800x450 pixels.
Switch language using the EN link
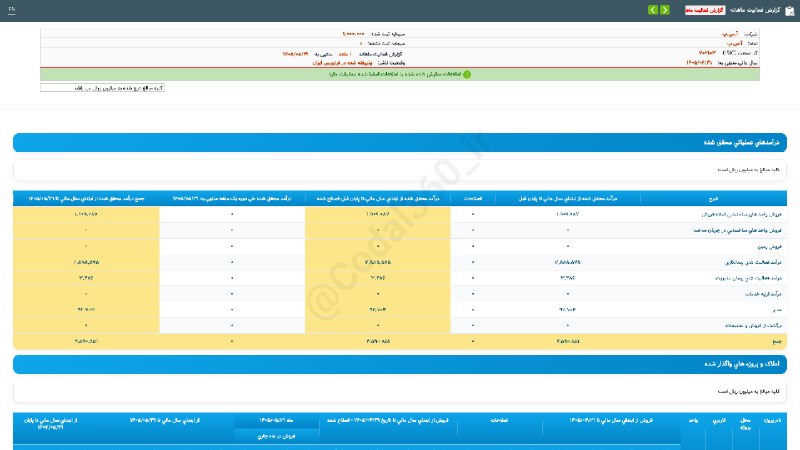(x=12, y=10)
